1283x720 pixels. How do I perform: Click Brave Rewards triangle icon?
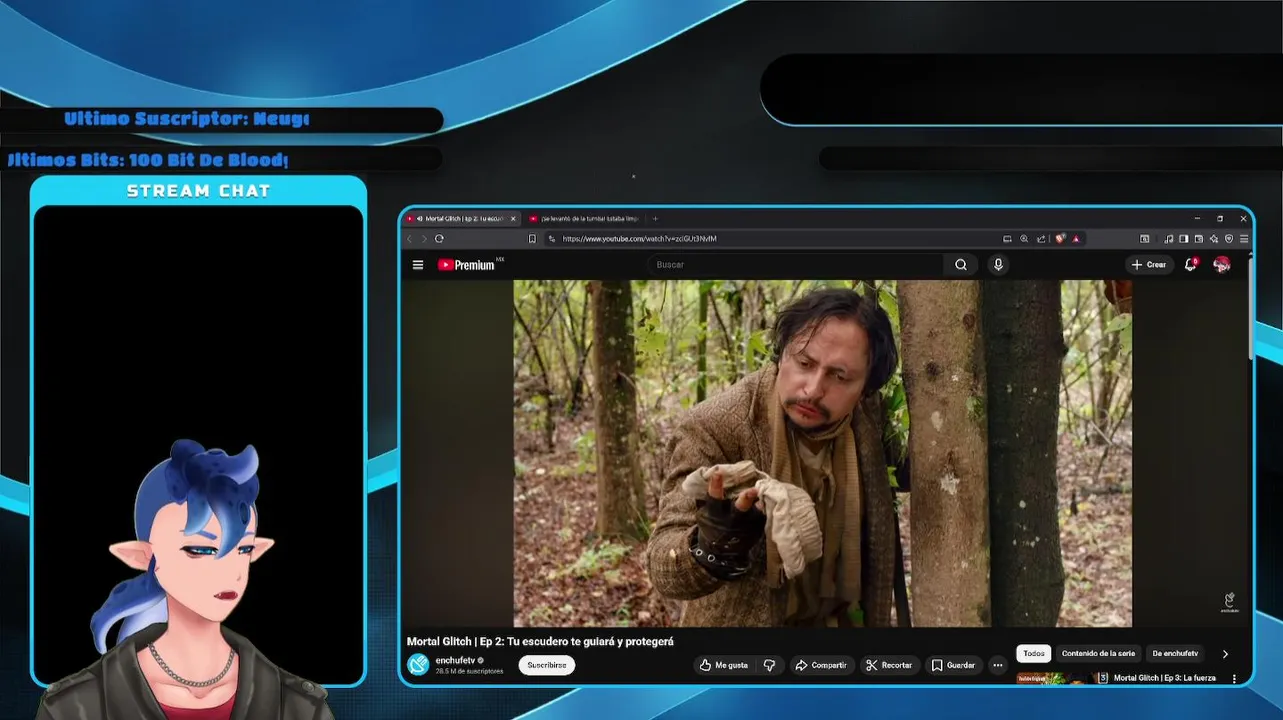pos(1076,239)
